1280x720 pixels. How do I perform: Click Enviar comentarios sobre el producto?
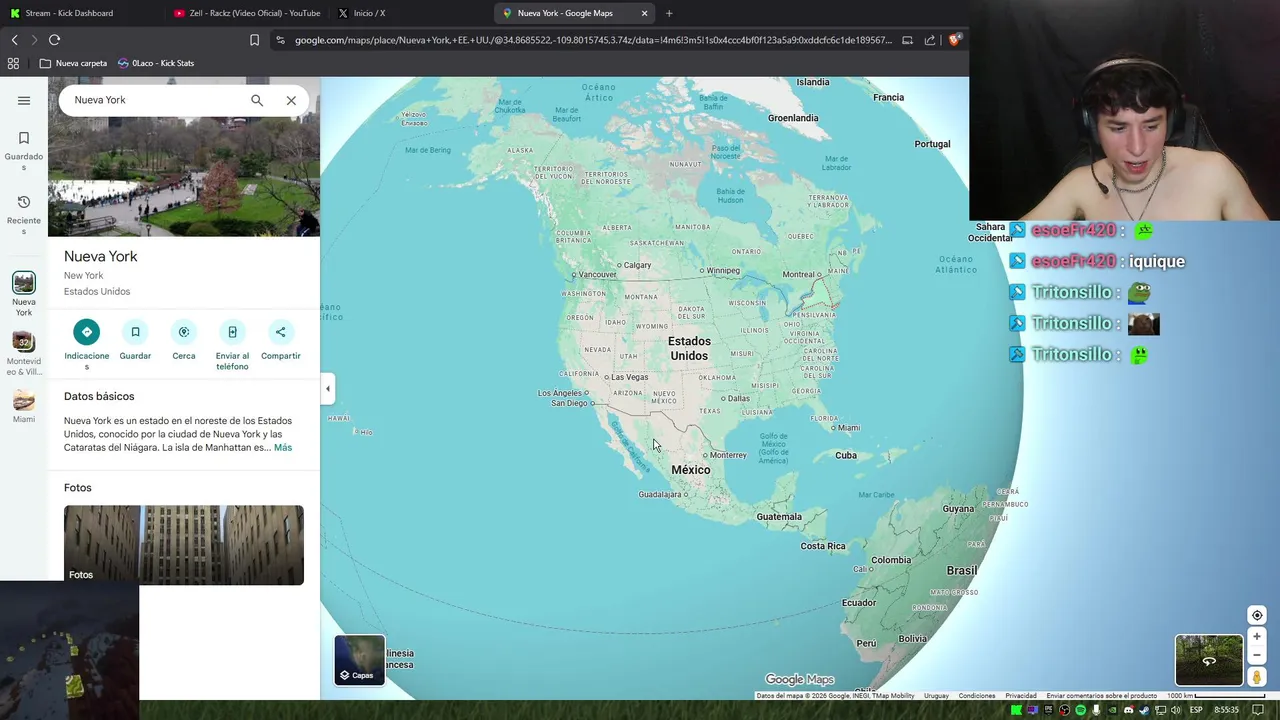click(1101, 696)
